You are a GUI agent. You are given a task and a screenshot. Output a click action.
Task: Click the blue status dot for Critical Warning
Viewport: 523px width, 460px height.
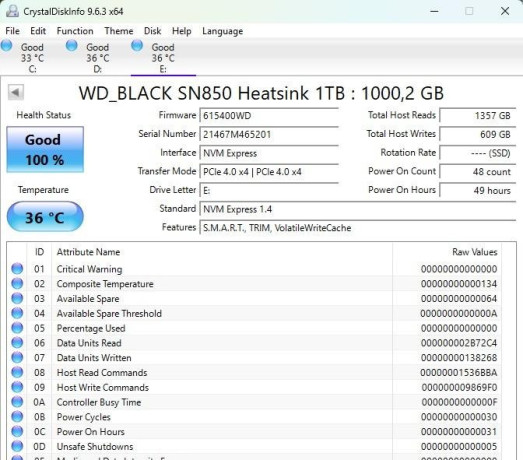(x=17, y=269)
